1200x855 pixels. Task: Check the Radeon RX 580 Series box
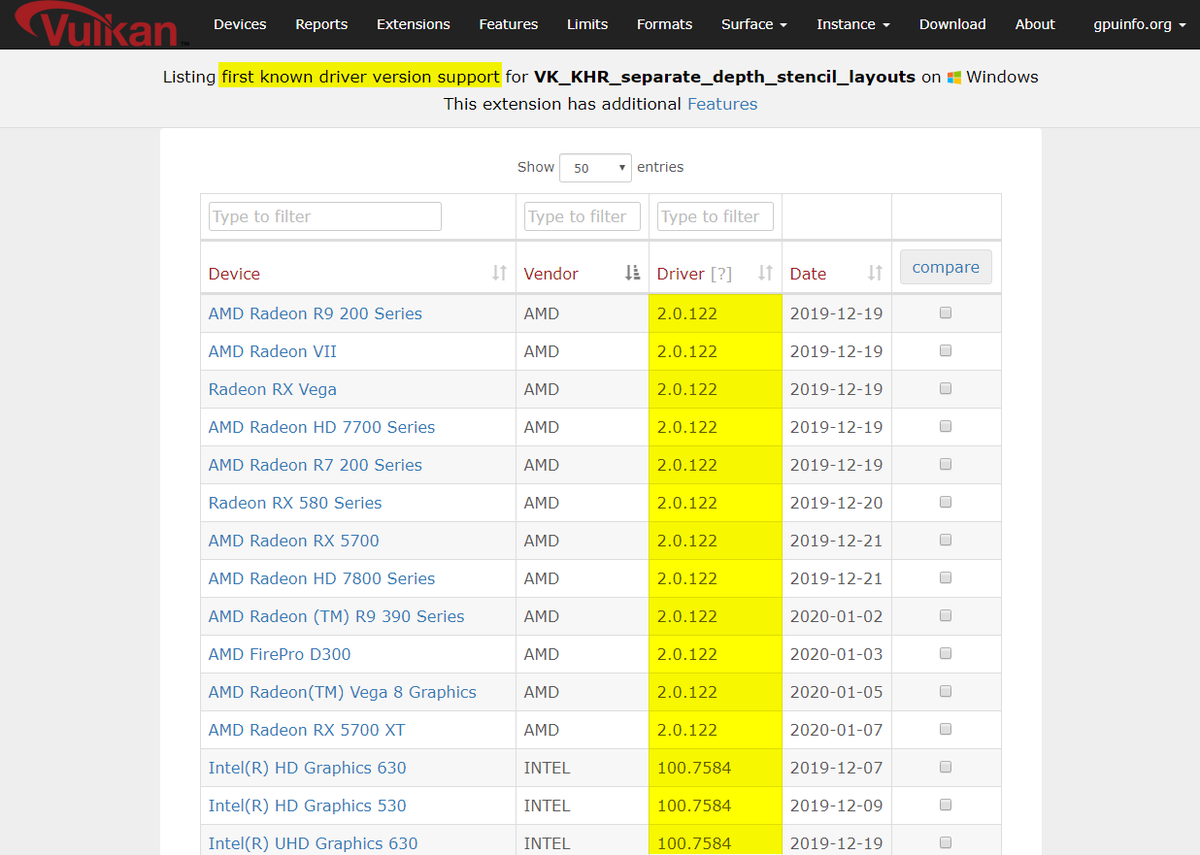tap(946, 502)
